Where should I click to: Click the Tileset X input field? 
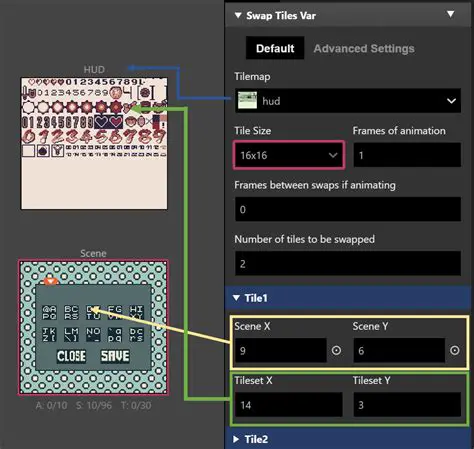tap(289, 405)
